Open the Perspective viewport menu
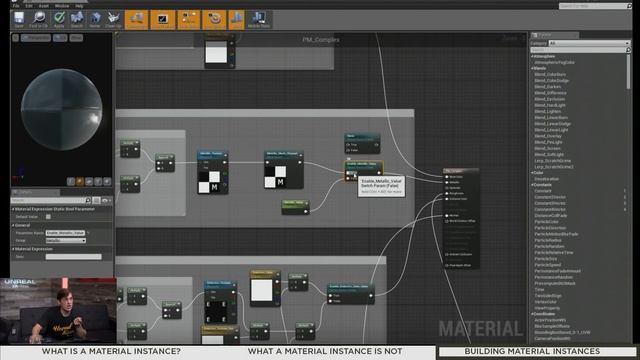 coord(36,38)
